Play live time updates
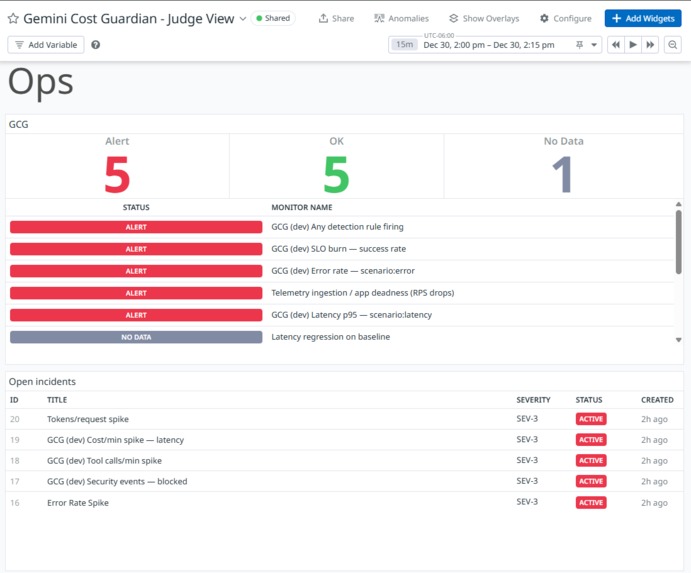The width and height of the screenshot is (691, 573). (x=633, y=45)
